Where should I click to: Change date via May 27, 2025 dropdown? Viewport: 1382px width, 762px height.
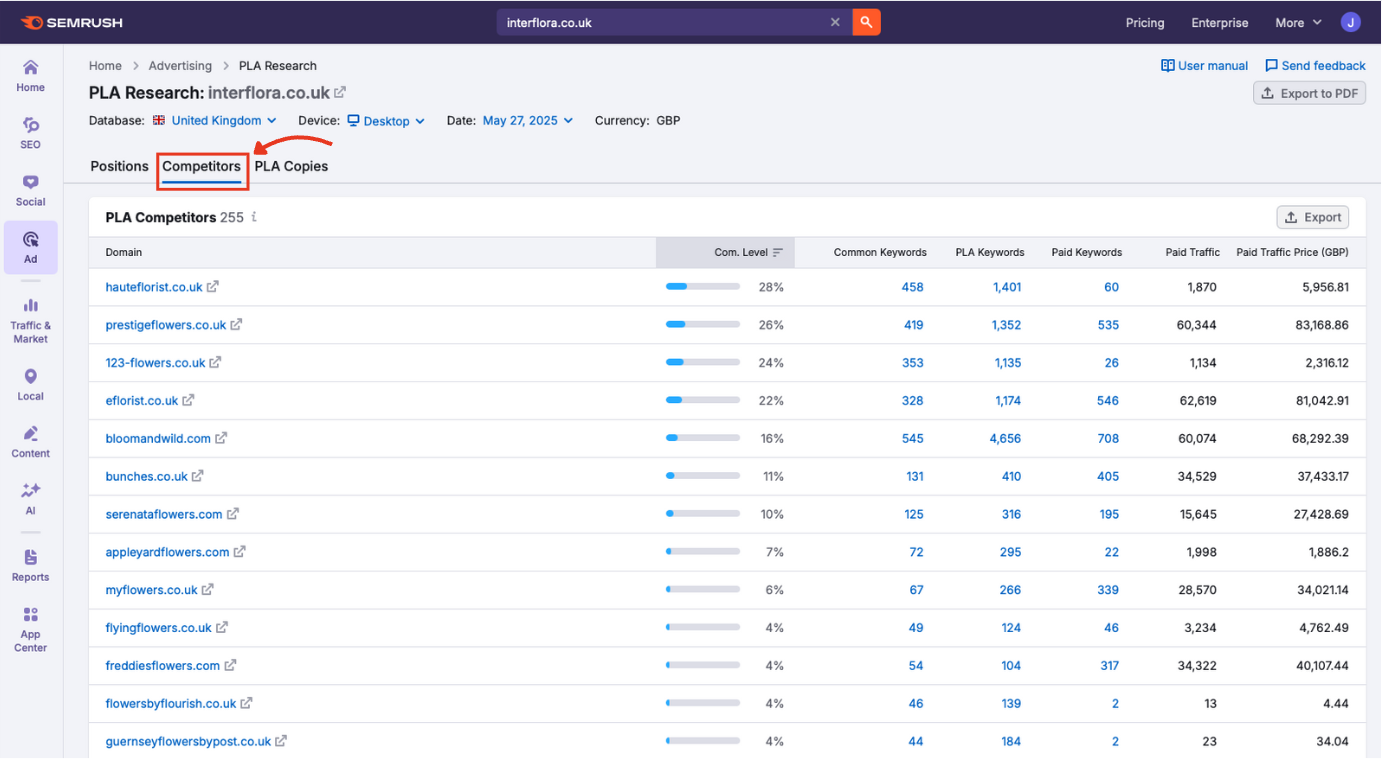click(x=527, y=121)
